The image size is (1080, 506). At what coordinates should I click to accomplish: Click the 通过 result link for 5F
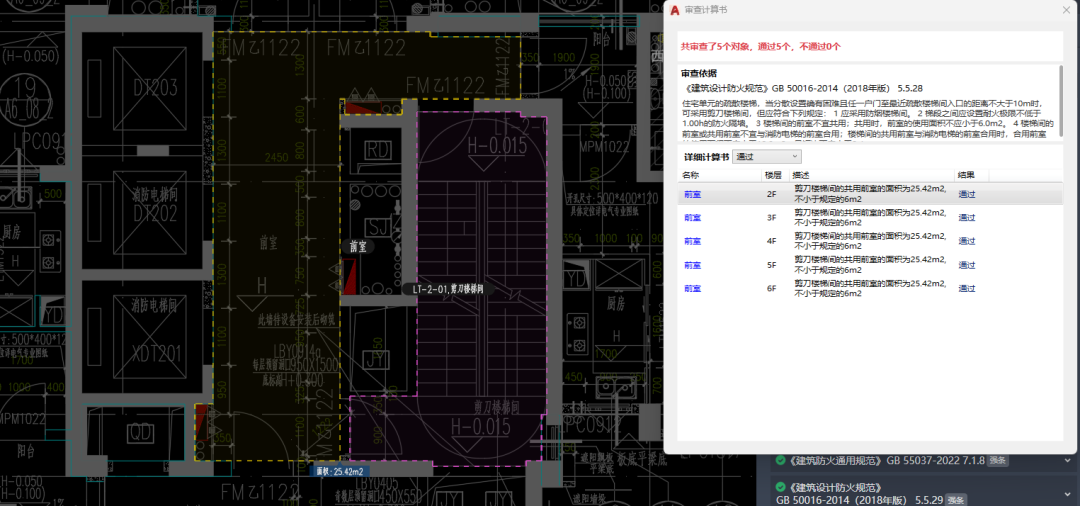pyautogui.click(x=967, y=265)
